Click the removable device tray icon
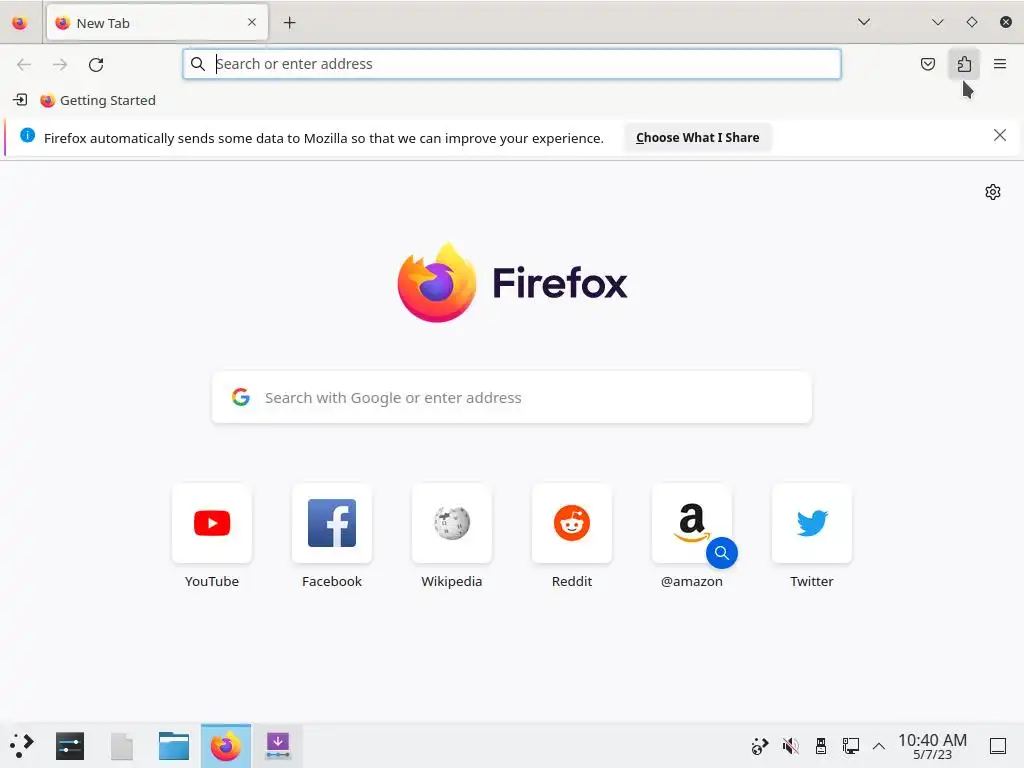This screenshot has height=768, width=1024. coord(821,746)
